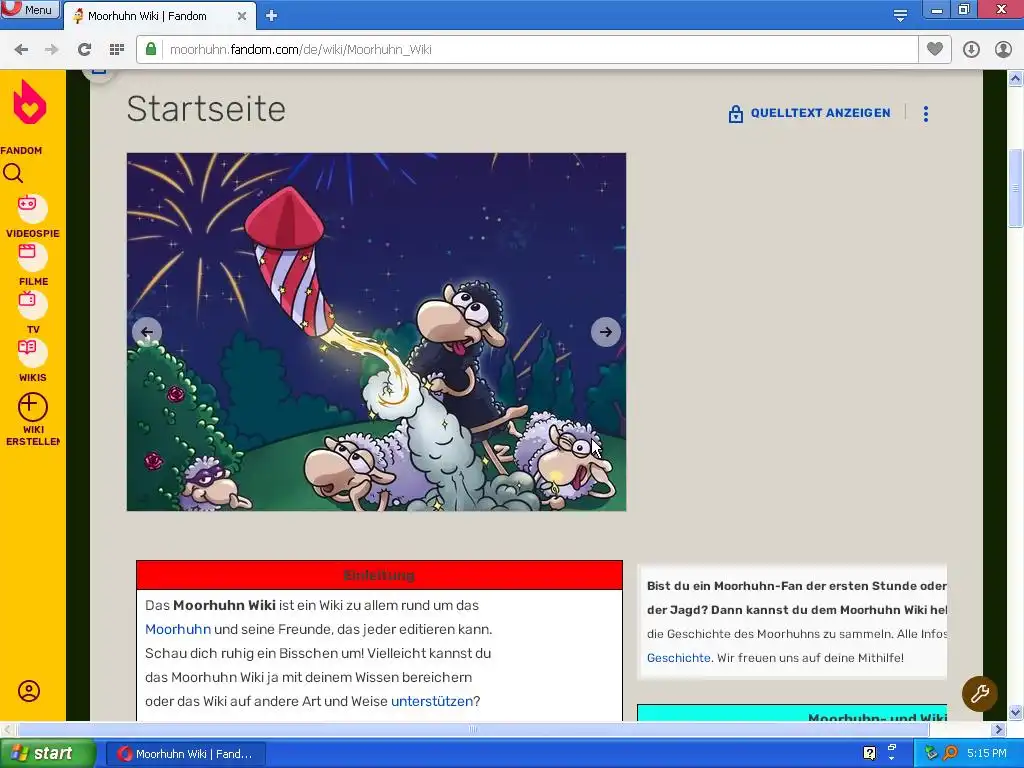Go forward with the browser forward arrow
The height and width of the screenshot is (768, 1024).
52,50
